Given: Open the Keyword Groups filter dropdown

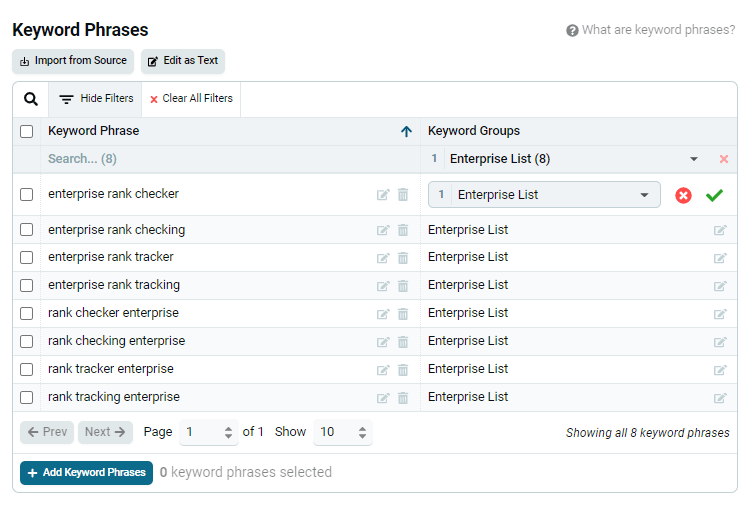Looking at the screenshot, I should pyautogui.click(x=694, y=159).
